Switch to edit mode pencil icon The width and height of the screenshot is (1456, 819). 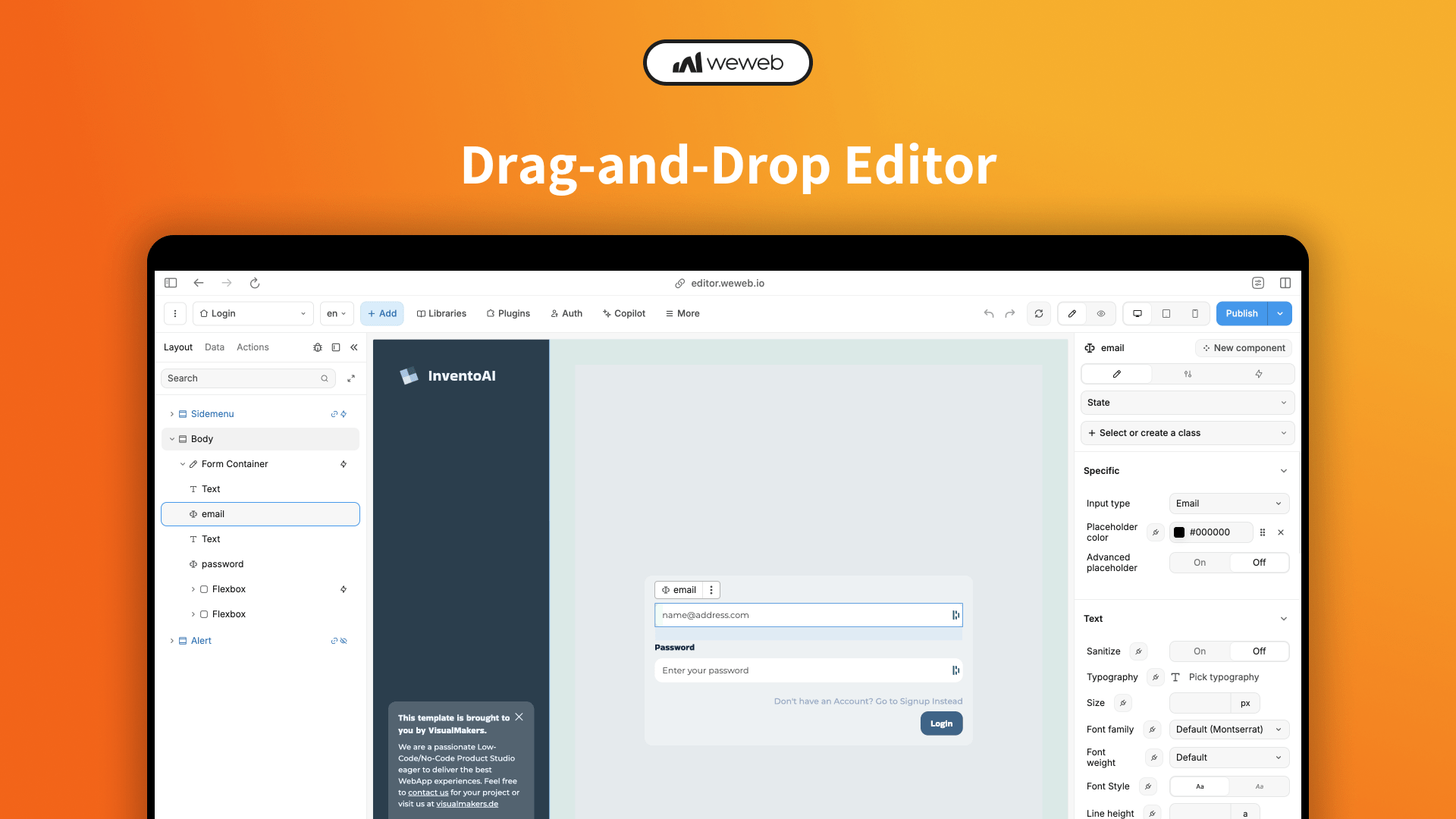pos(1072,313)
